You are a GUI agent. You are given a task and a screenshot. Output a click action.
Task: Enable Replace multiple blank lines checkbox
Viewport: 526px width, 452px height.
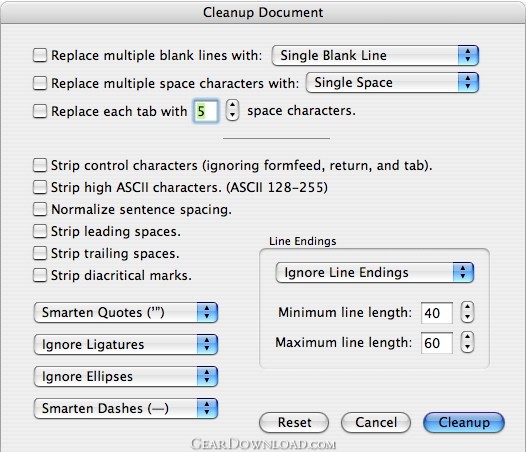(40, 55)
